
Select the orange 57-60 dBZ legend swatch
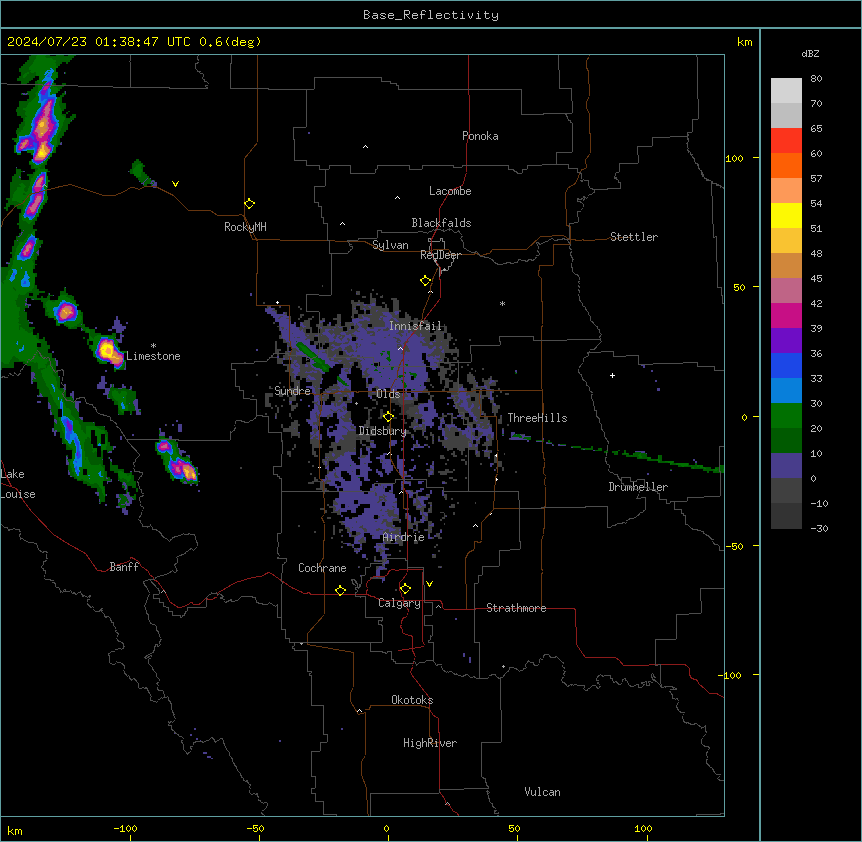786,165
